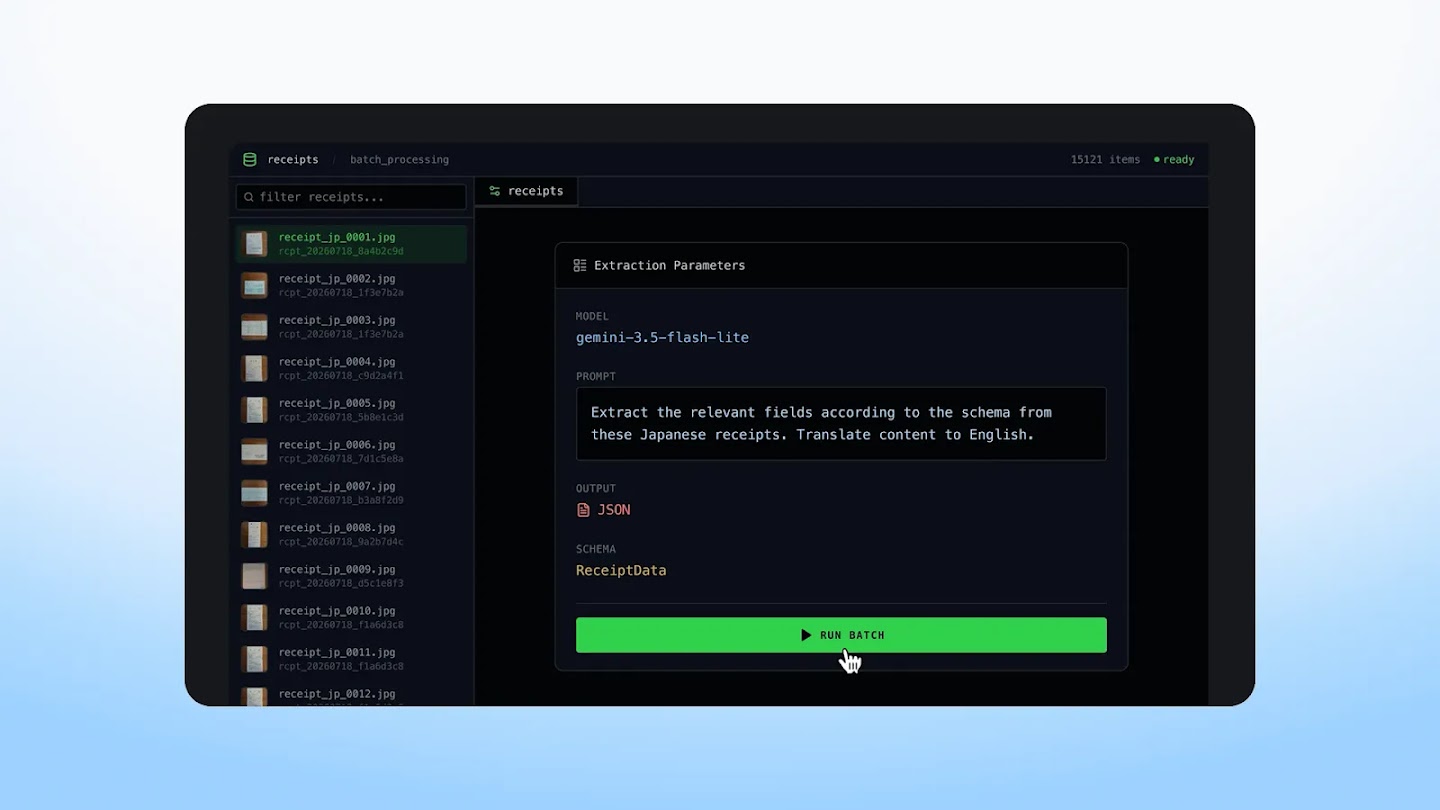Click the file name receipt_jp_0012.jpg
The height and width of the screenshot is (810, 1440).
[x=337, y=694]
